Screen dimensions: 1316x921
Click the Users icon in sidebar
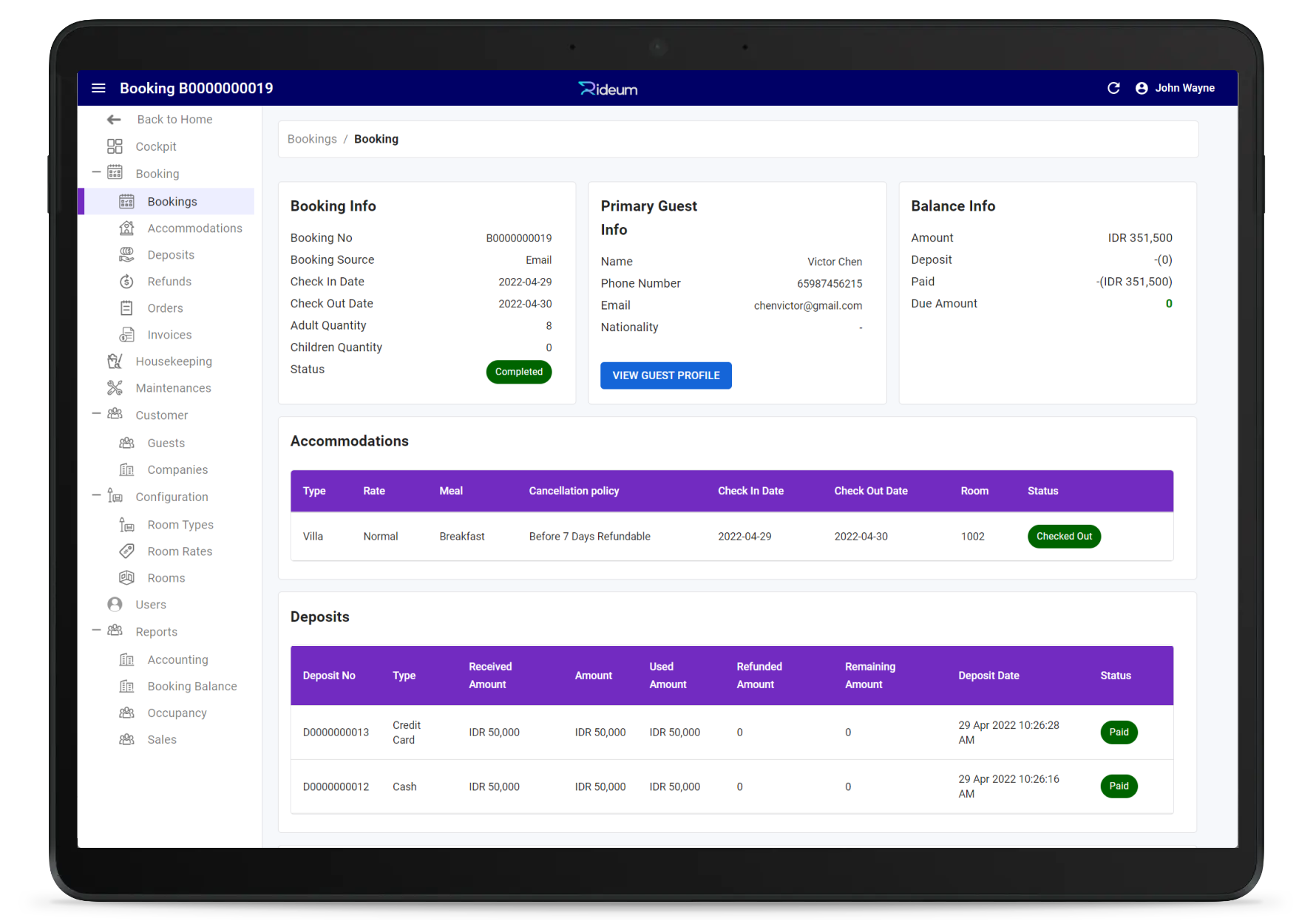coord(115,605)
